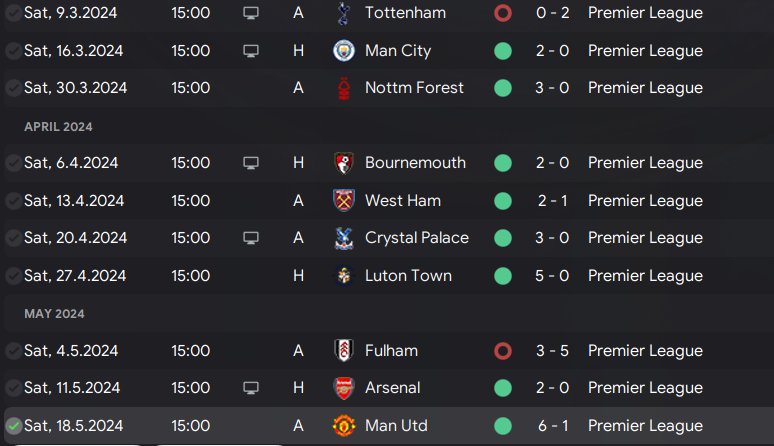Screen dimensions: 774x446
Task: Toggle the checkmark beside Sat, 6.4.2024
Action: [x=13, y=163]
